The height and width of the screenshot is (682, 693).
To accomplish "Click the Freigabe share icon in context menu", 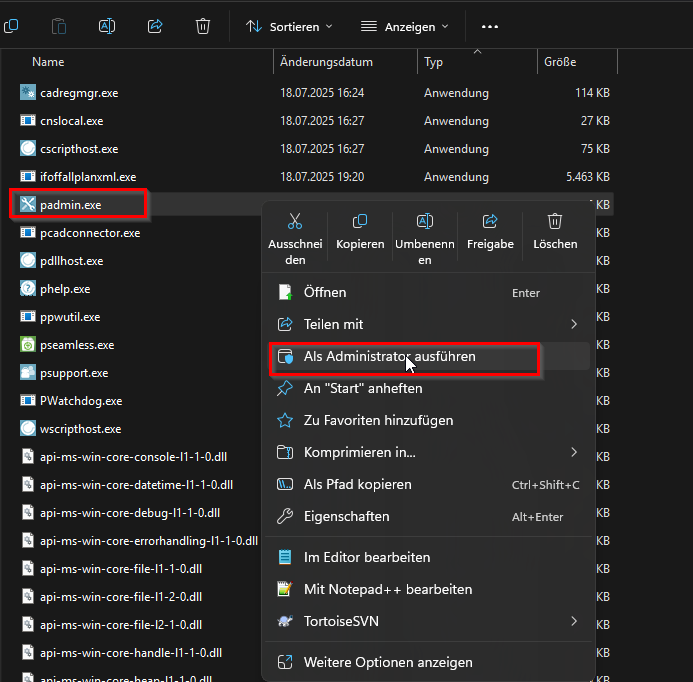I will point(490,221).
